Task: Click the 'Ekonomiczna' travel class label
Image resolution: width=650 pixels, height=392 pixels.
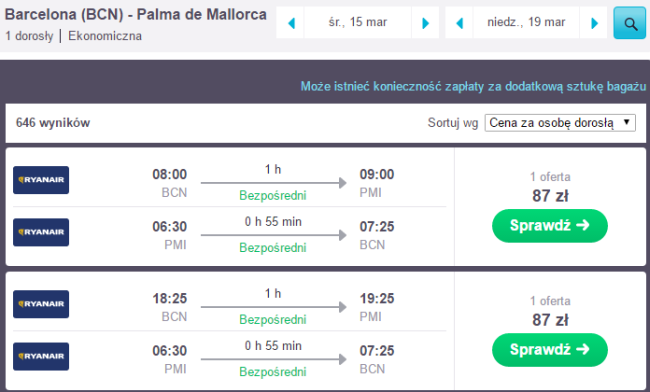Action: 105,36
